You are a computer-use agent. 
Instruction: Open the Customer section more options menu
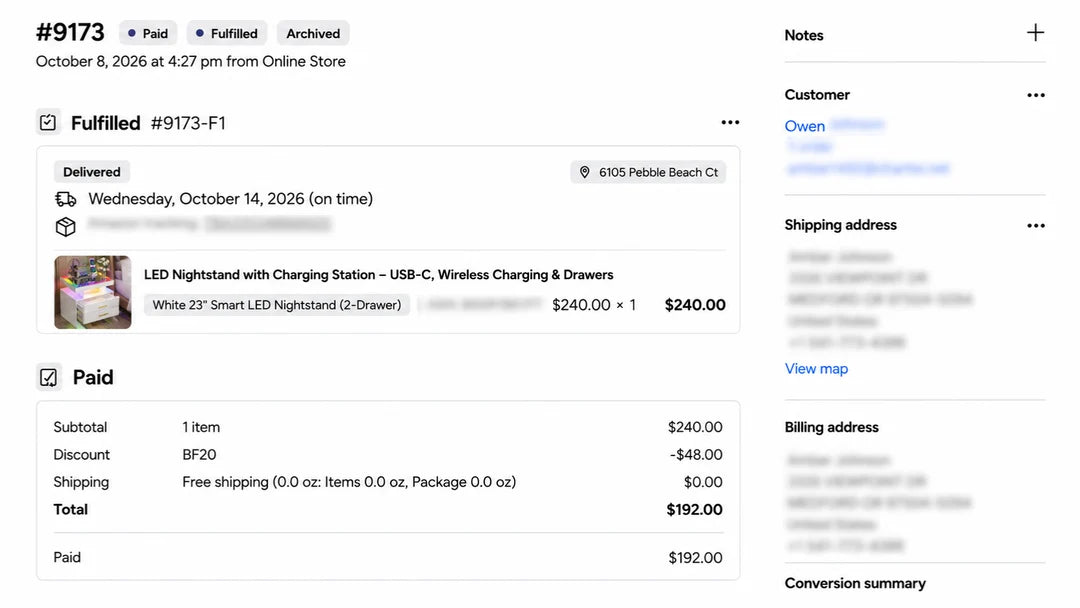1035,95
